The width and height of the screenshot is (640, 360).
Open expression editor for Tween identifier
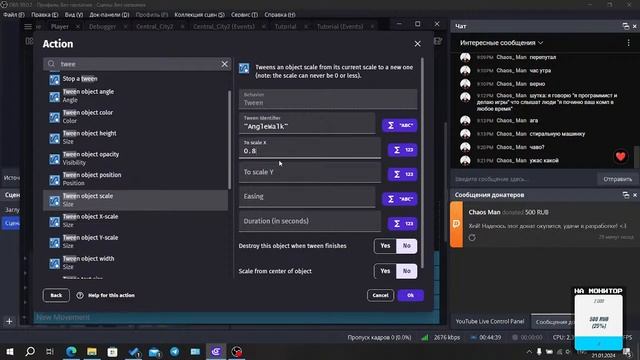(x=400, y=125)
